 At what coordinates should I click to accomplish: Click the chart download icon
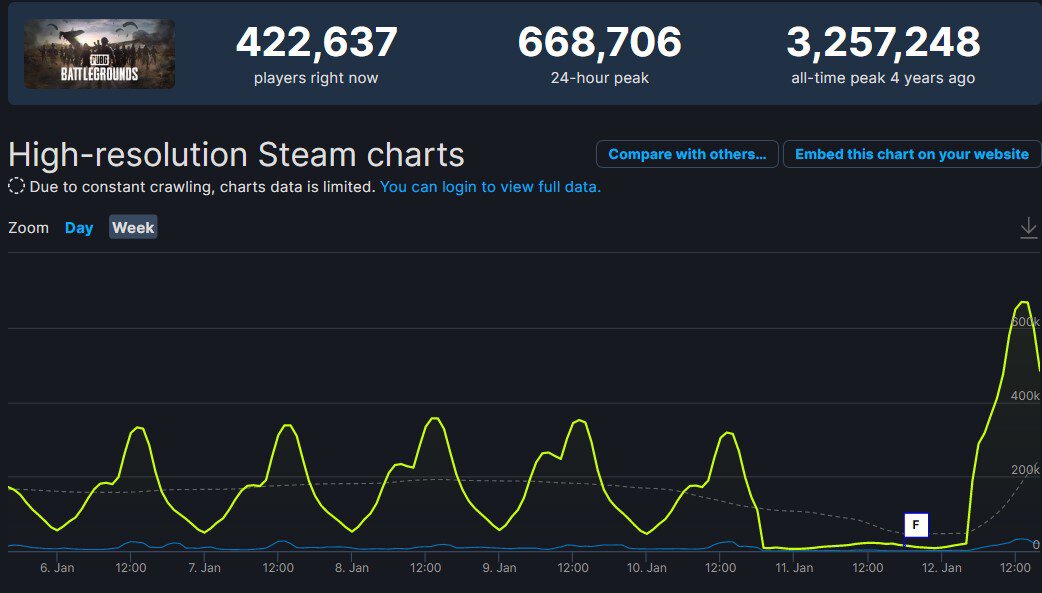point(1028,228)
